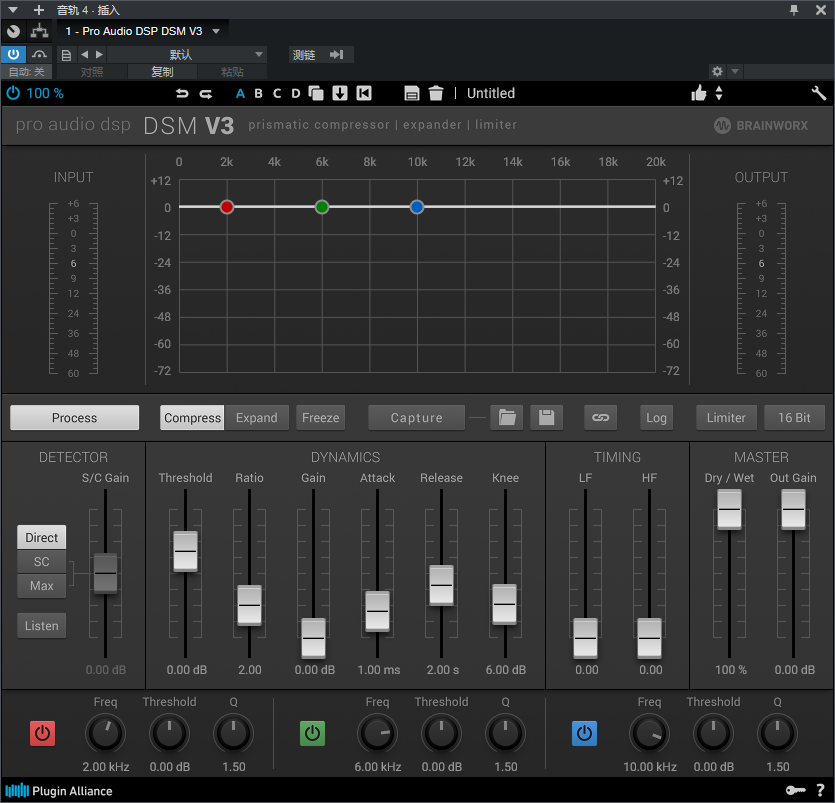Toggle plugin bypass power at 100 %
835x803 pixels.
13,93
